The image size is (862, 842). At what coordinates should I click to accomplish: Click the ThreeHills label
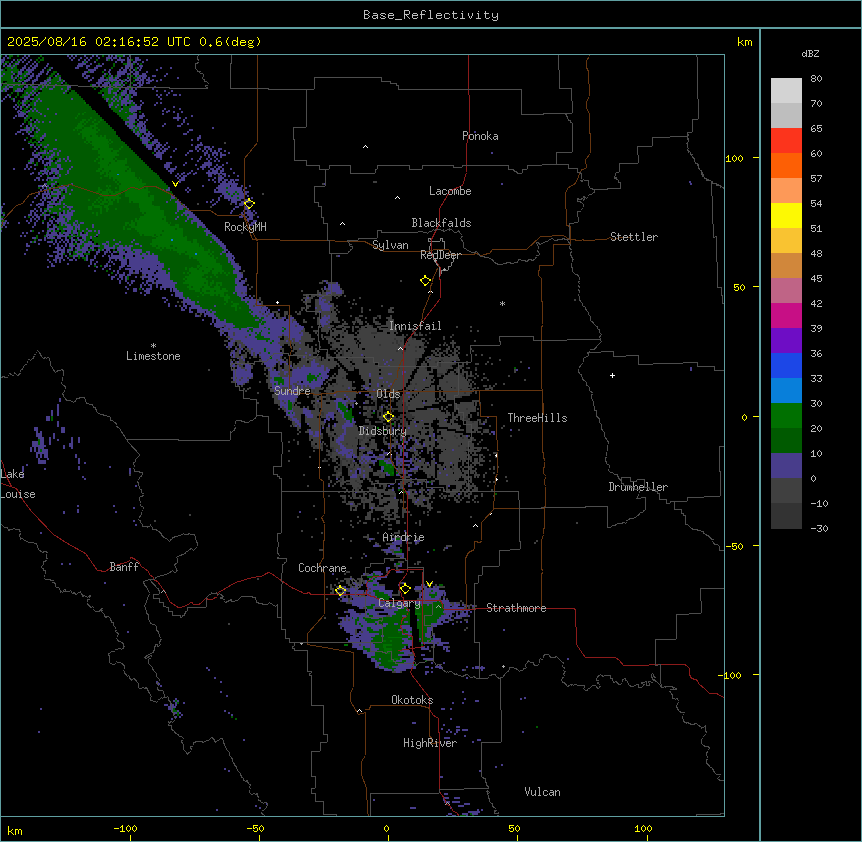click(x=537, y=418)
